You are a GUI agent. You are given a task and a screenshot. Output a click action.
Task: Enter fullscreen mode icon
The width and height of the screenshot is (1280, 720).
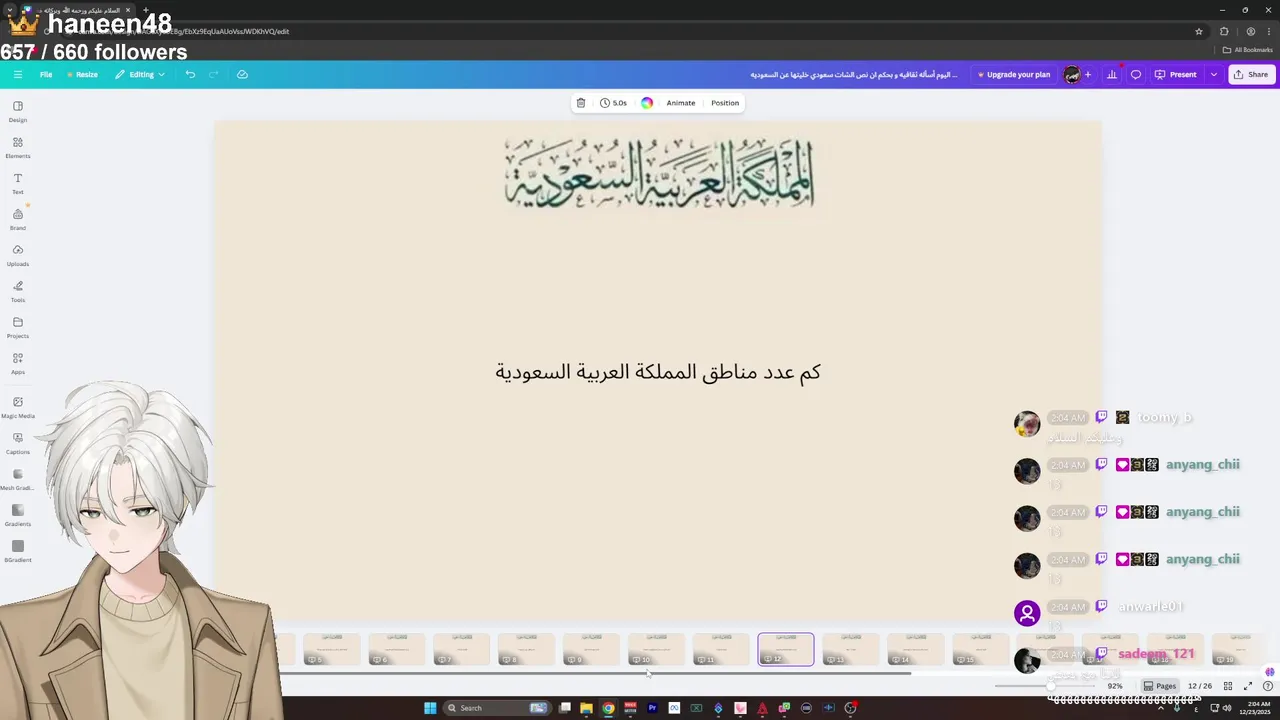pyautogui.click(x=1248, y=686)
